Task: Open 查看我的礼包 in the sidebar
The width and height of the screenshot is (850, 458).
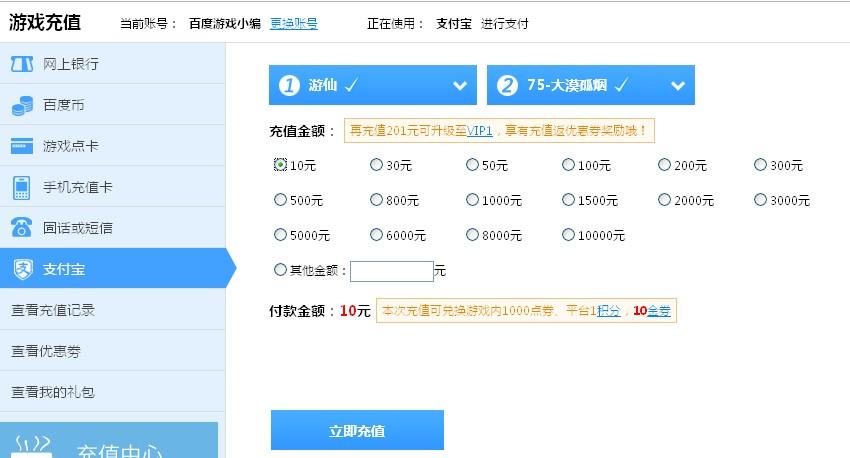Action: tap(112, 391)
